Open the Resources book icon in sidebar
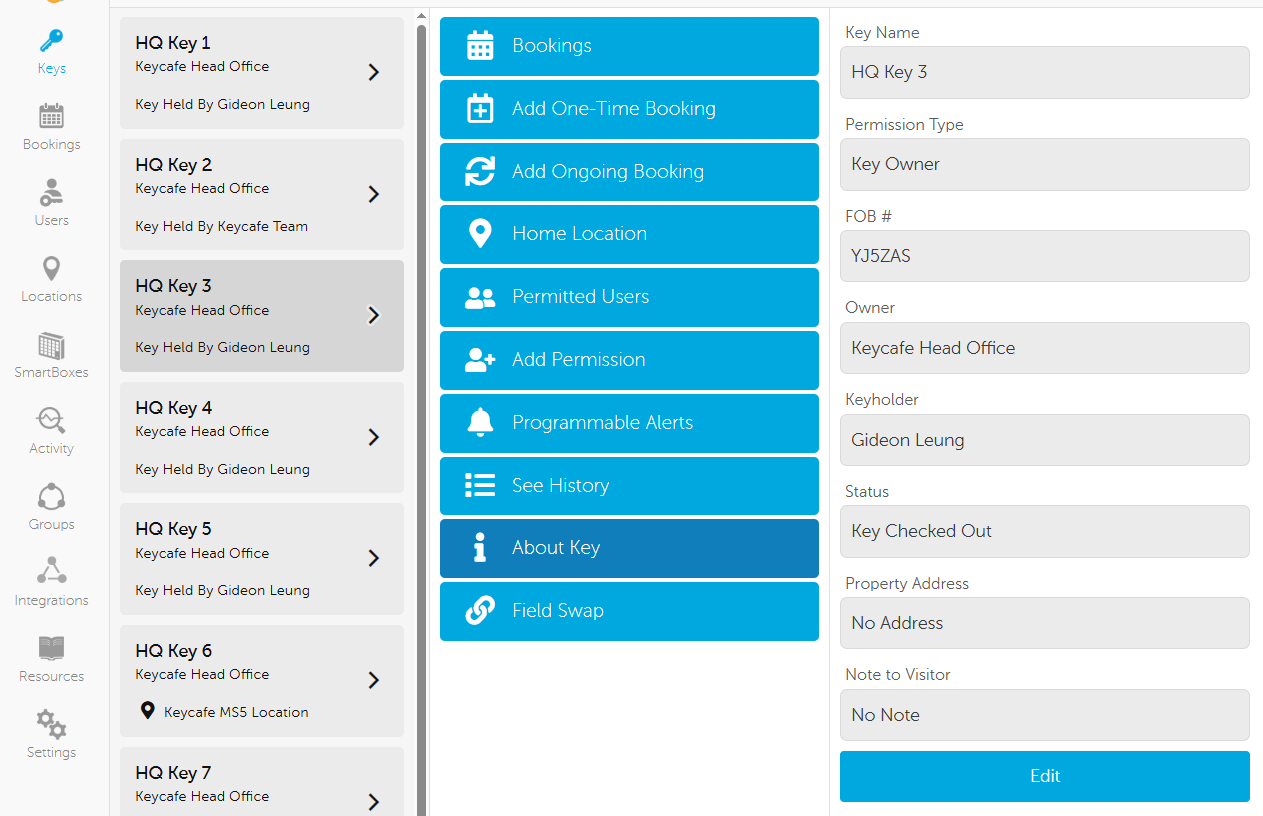The width and height of the screenshot is (1263, 816). coord(51,648)
